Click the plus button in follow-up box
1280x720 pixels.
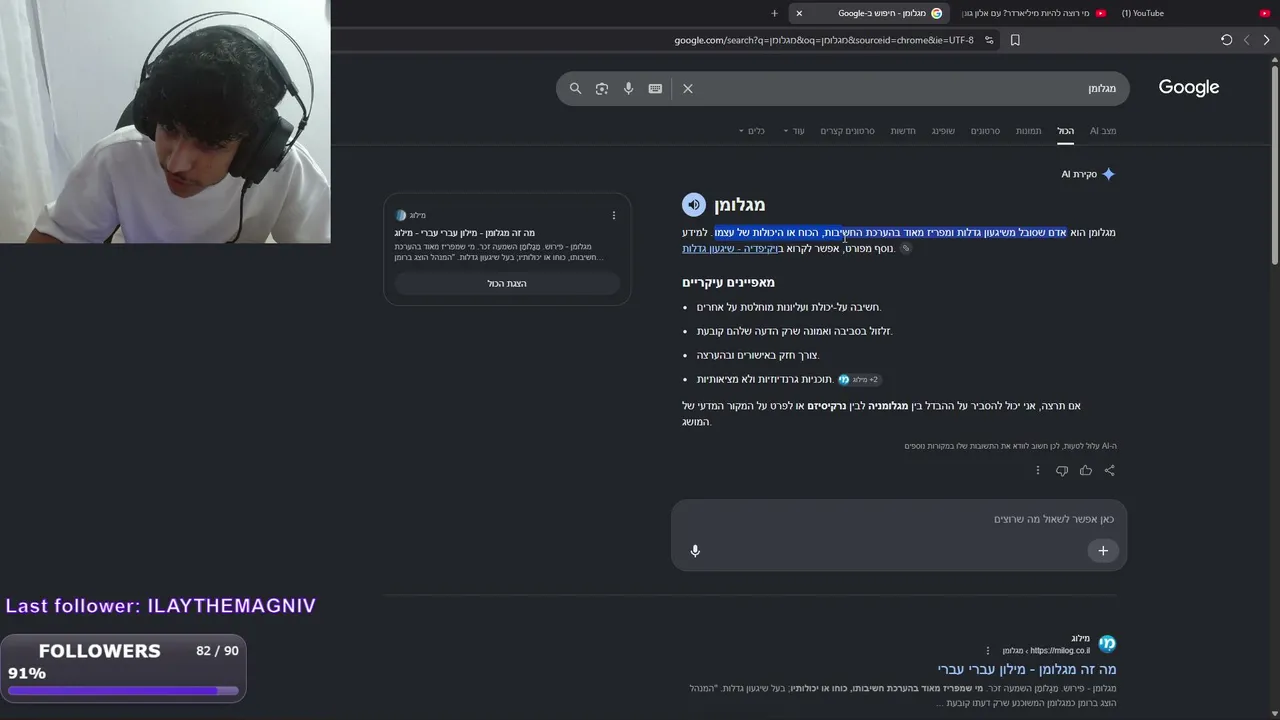[1103, 550]
